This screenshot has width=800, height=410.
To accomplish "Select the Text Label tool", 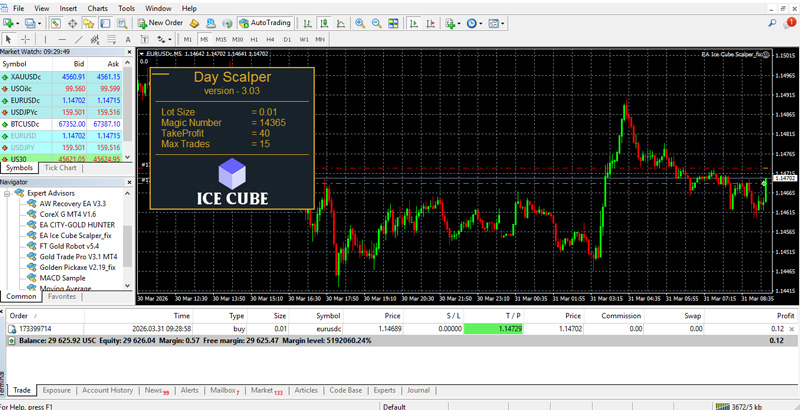I will tap(144, 39).
